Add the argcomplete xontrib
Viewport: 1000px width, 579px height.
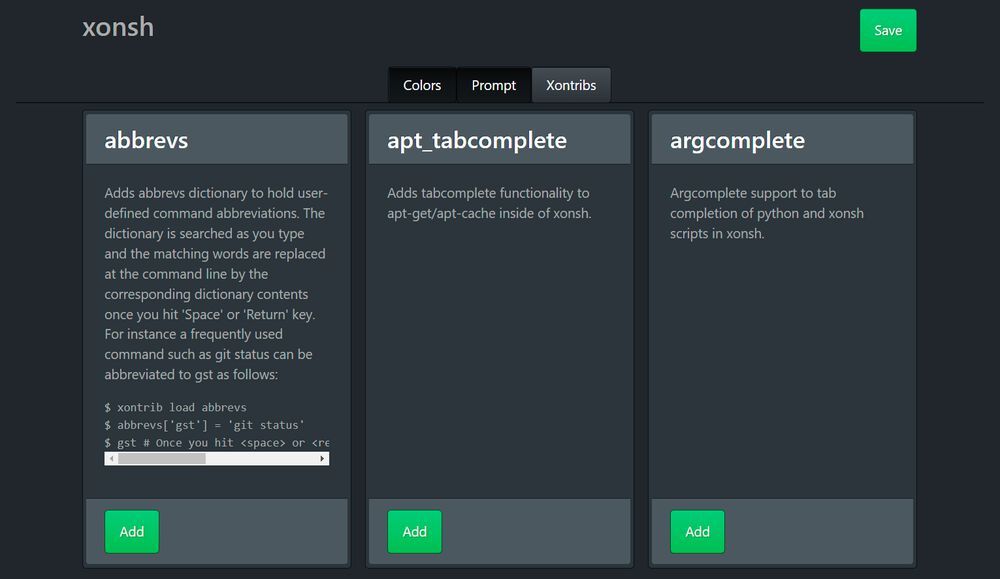(697, 532)
